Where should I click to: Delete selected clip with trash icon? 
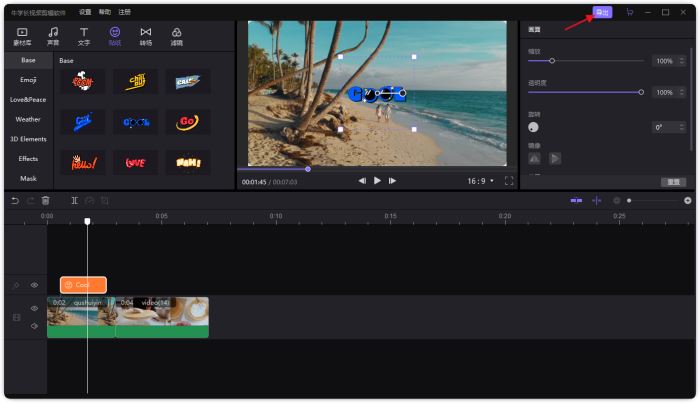tap(45, 201)
